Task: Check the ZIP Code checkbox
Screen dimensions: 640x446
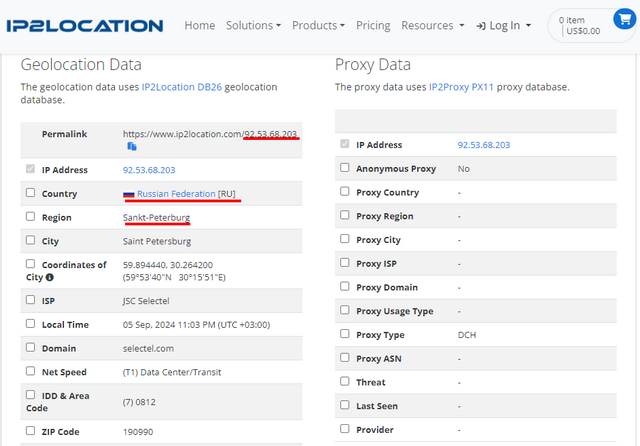Action: [31, 430]
